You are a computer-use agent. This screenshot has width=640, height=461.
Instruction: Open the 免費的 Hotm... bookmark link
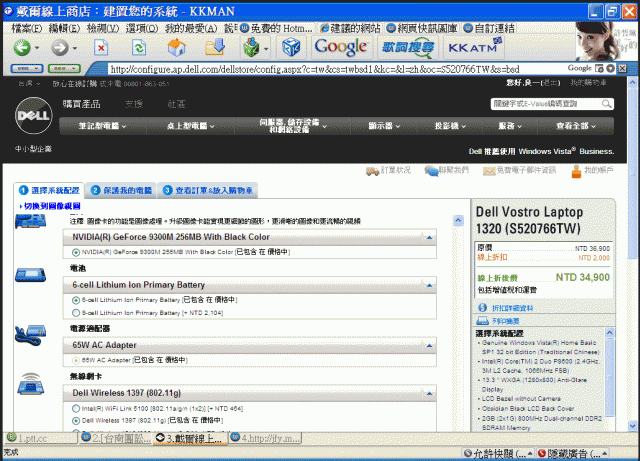coord(276,28)
